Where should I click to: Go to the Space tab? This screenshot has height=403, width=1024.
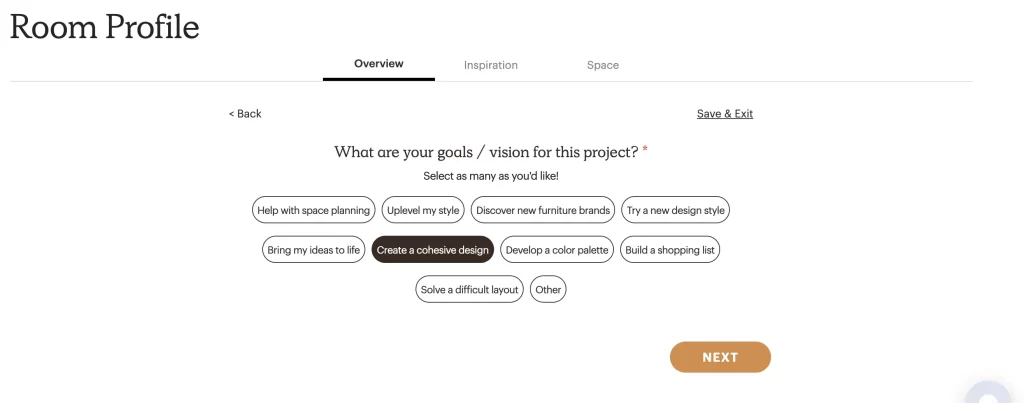coord(603,65)
